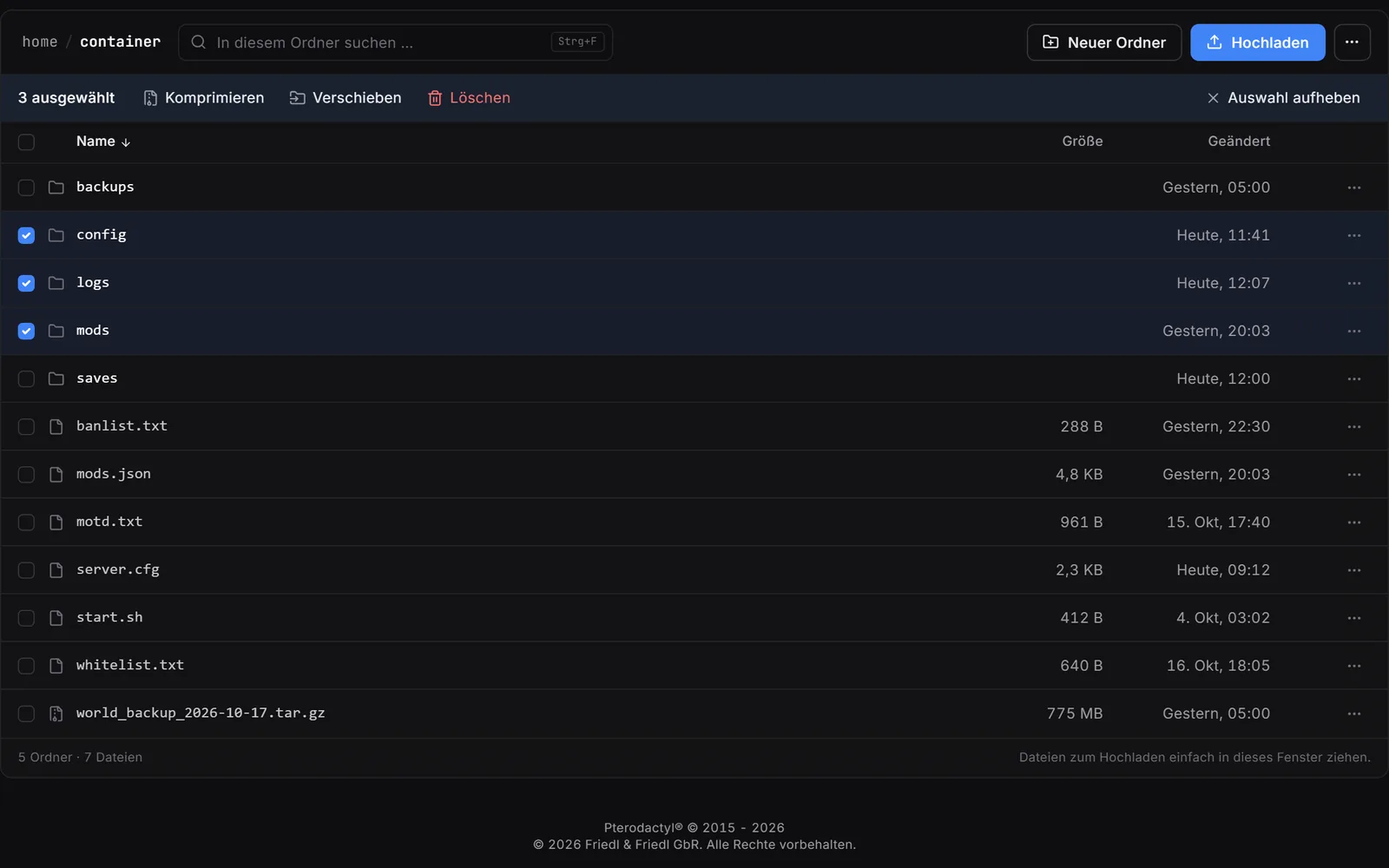Image resolution: width=1389 pixels, height=868 pixels.
Task: Uncheck the config folder checkbox
Action: (26, 235)
